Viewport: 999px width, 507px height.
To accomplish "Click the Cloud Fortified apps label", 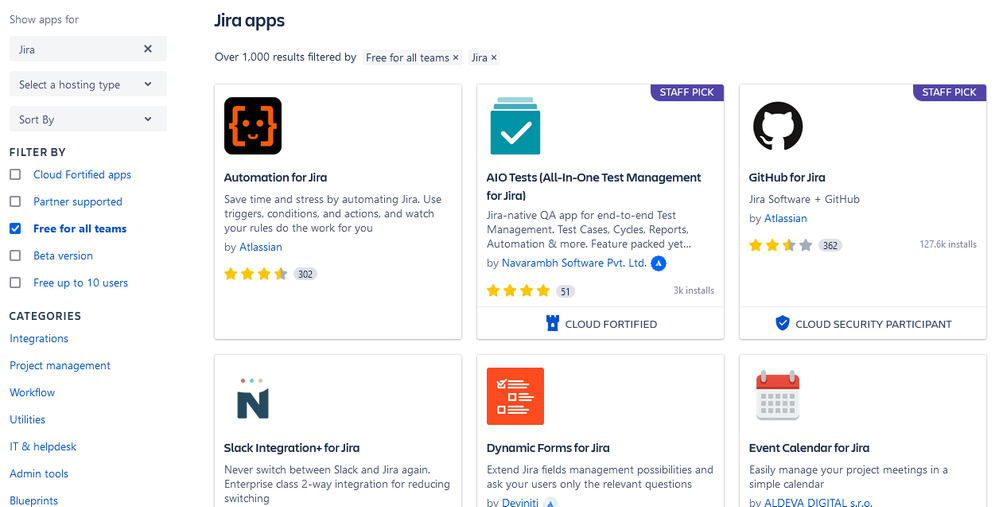I will [82, 175].
